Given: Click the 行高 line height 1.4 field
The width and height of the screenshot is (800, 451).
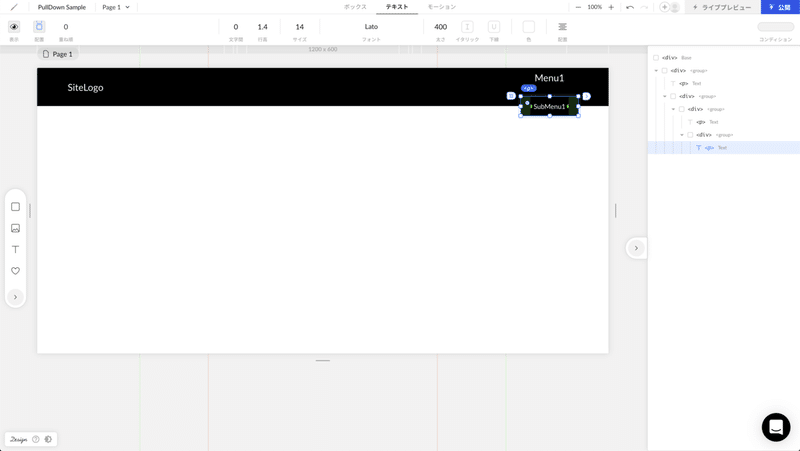Looking at the screenshot, I should click(262, 27).
